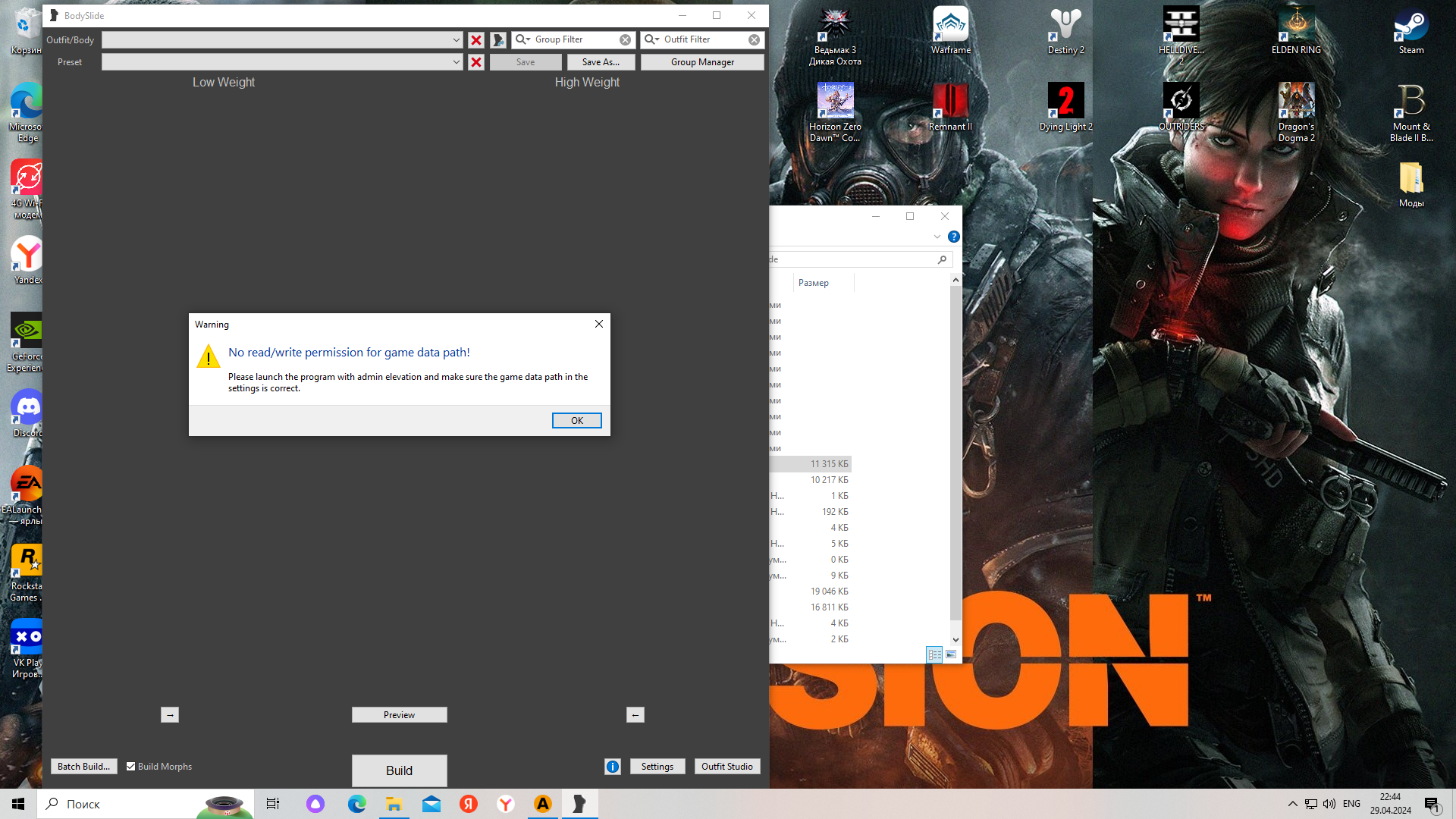Click the blue info icon beside Settings
The image size is (1456, 819).
[613, 767]
